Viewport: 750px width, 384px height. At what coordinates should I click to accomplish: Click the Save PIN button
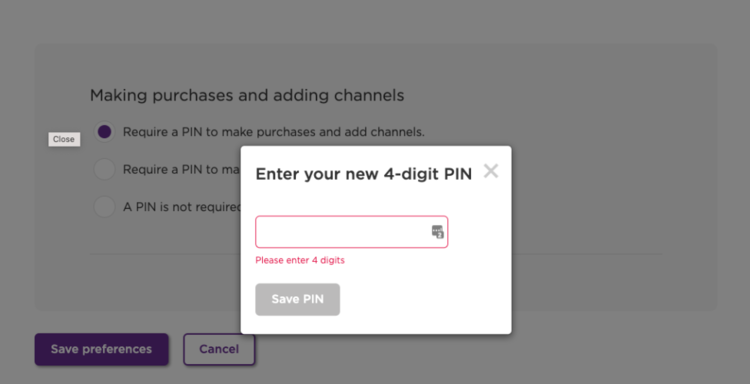click(298, 299)
